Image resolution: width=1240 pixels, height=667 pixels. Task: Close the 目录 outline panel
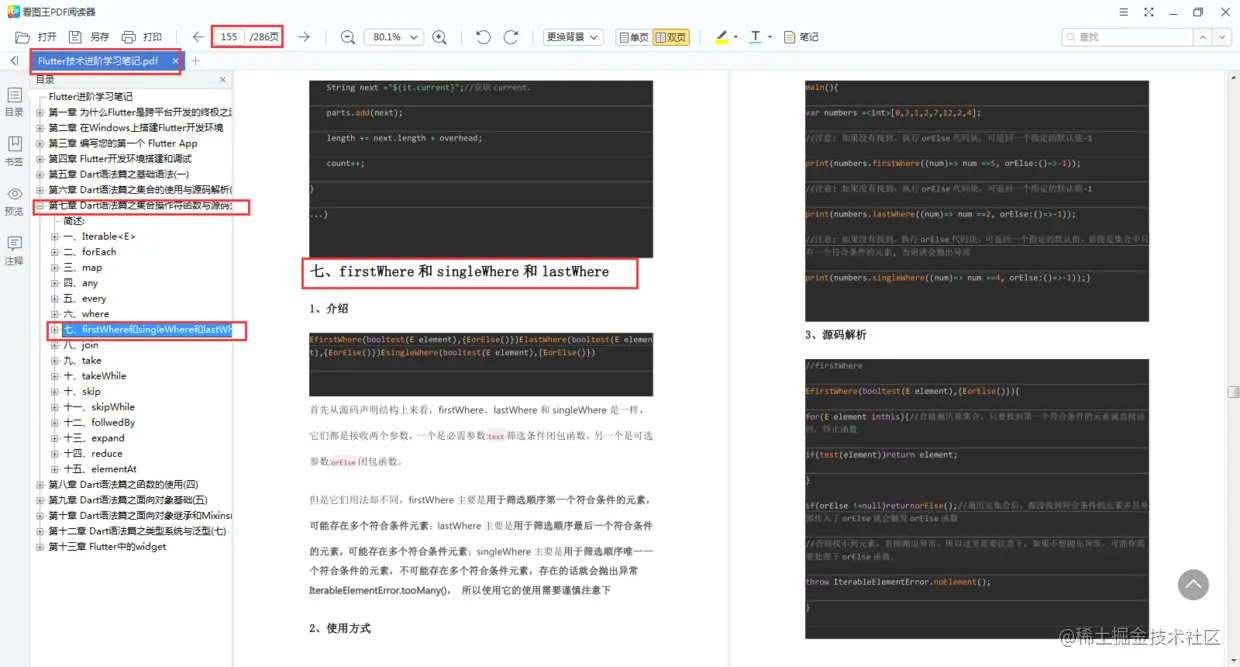222,79
